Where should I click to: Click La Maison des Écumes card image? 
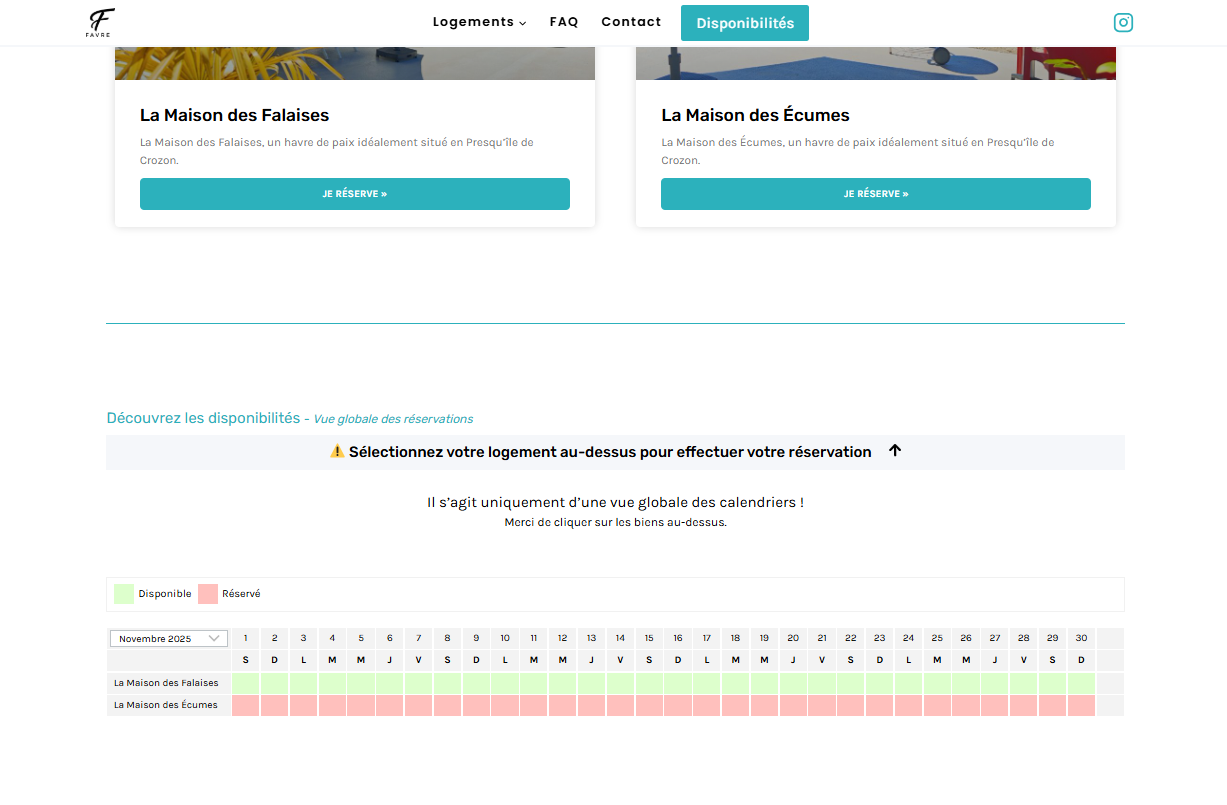pyautogui.click(x=875, y=62)
